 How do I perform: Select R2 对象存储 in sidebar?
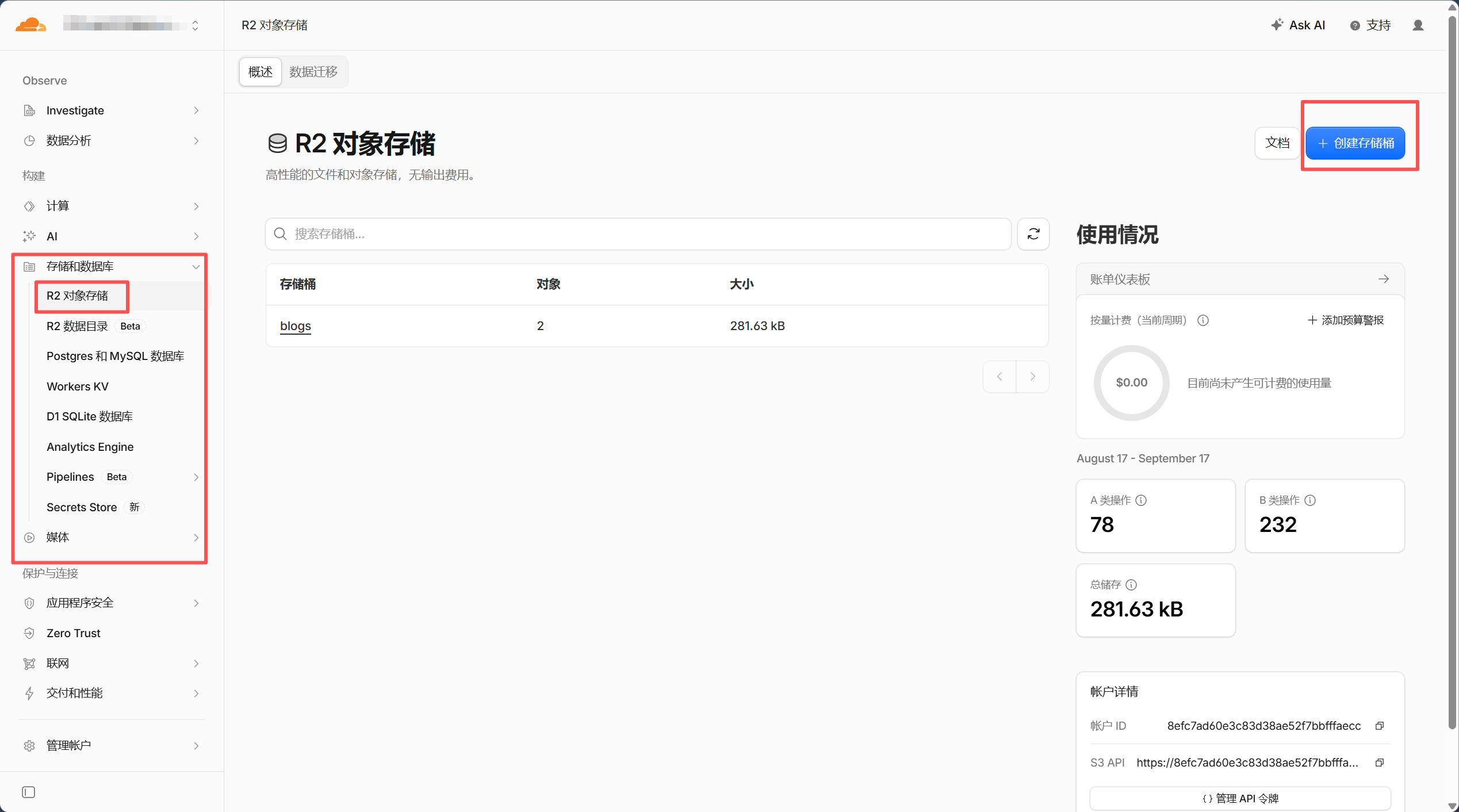click(77, 296)
